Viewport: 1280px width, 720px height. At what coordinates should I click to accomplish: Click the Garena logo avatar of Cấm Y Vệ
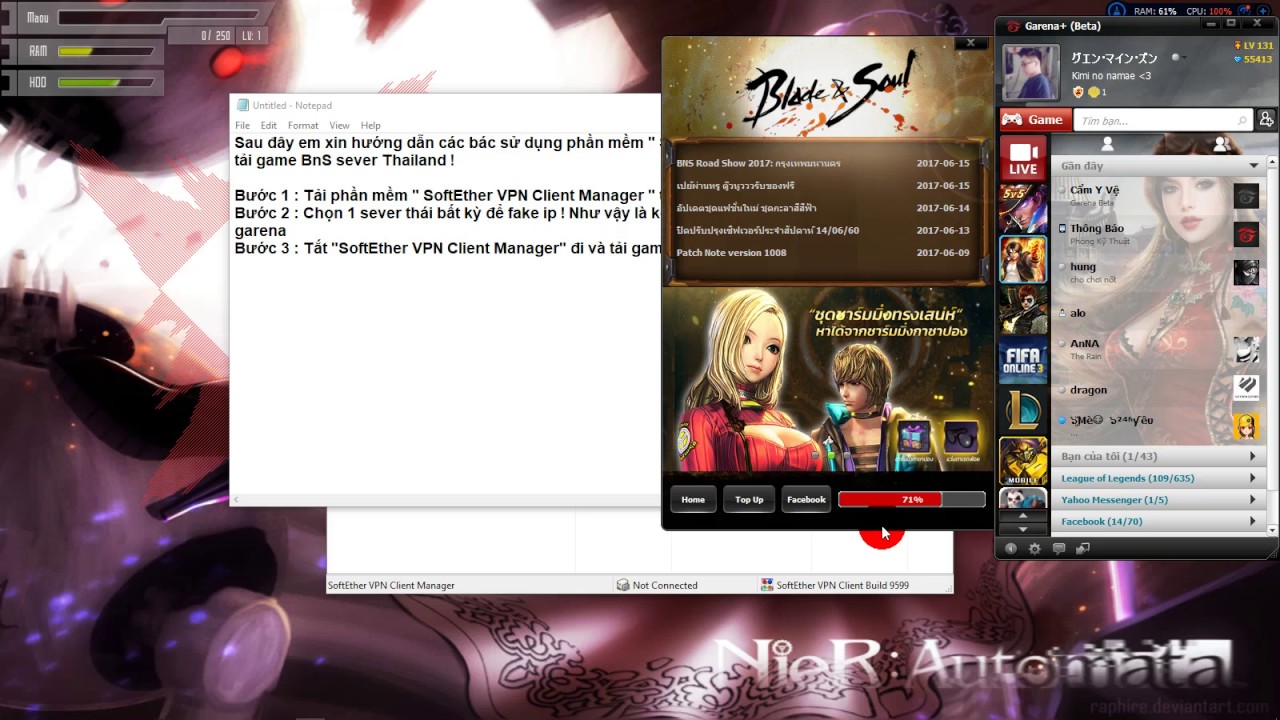coord(1245,196)
